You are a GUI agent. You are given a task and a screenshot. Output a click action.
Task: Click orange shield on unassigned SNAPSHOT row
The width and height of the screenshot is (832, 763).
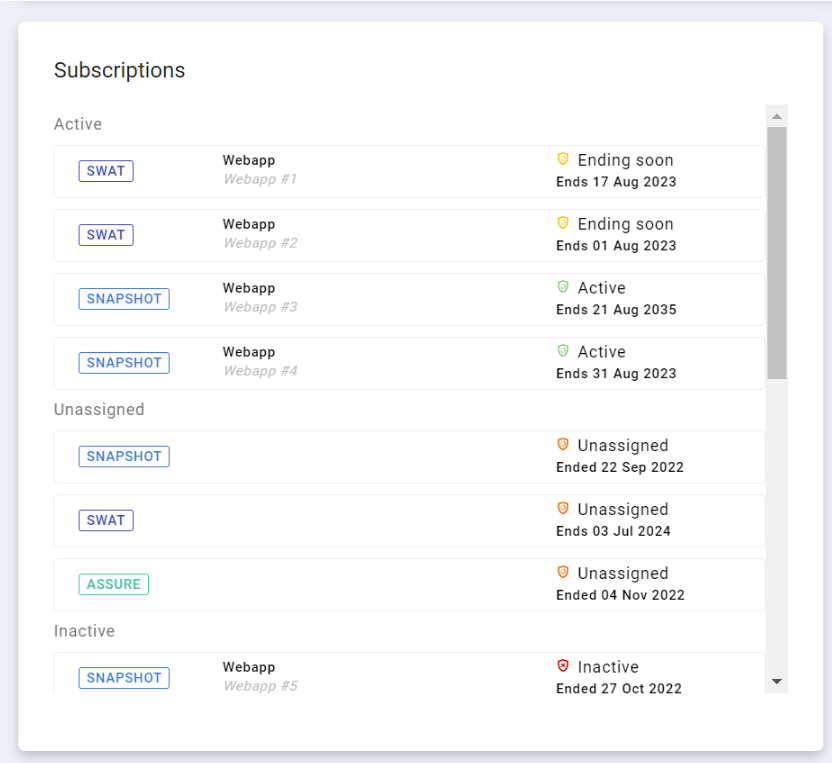[x=563, y=445]
